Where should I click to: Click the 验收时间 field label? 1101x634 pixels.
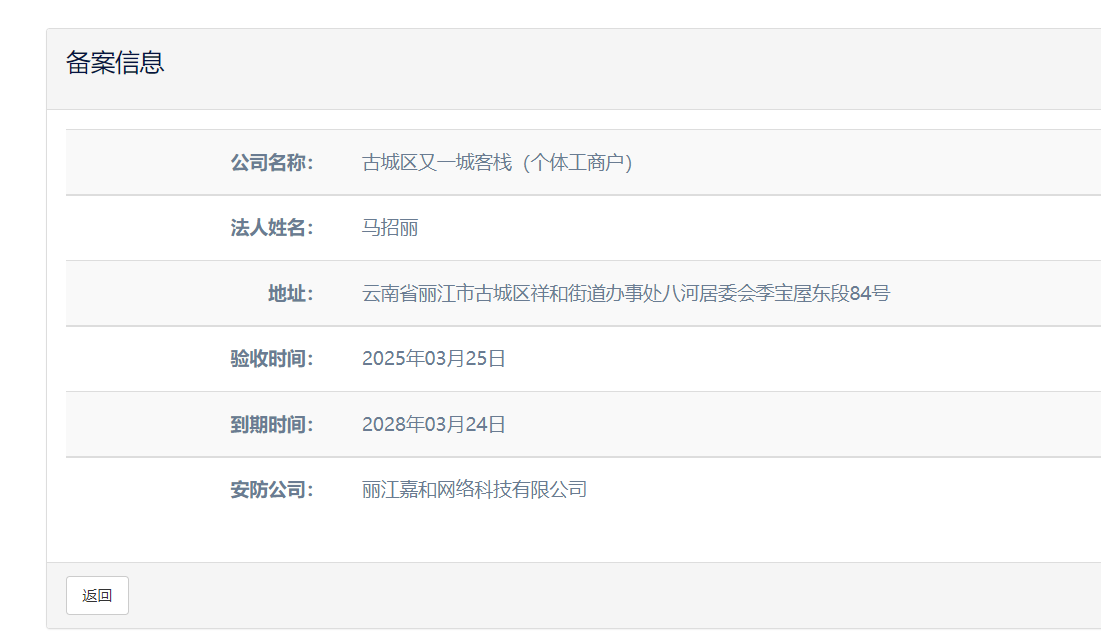(271, 359)
